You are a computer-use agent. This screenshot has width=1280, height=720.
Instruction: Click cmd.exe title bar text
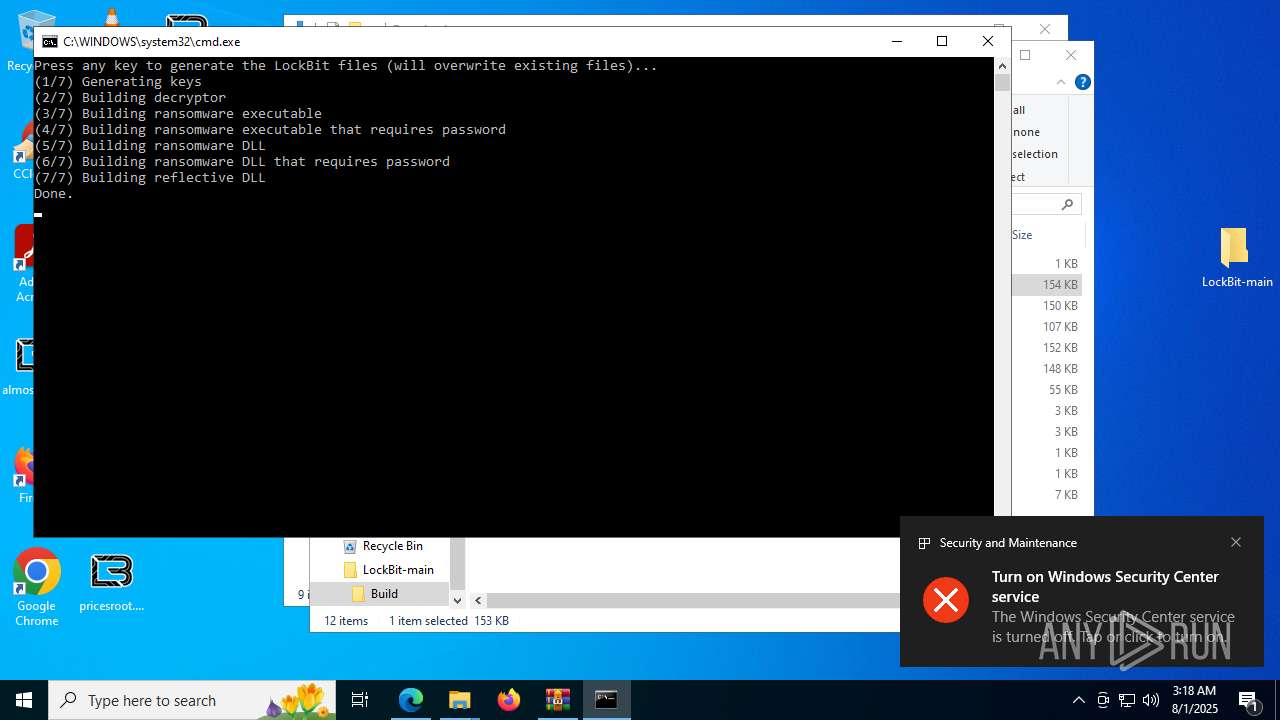point(152,42)
